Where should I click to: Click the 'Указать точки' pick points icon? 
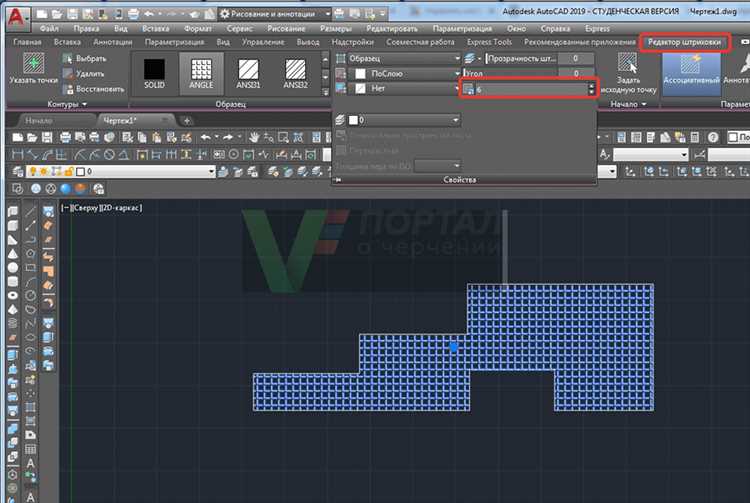point(33,63)
